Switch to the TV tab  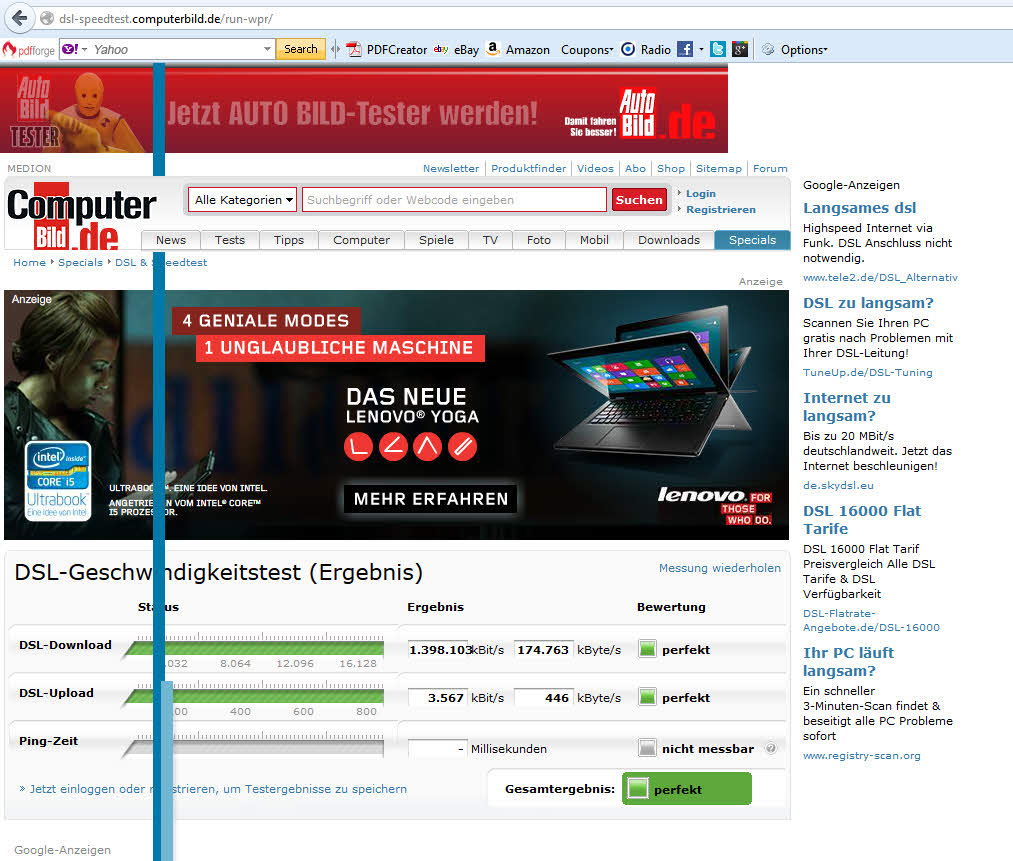tap(490, 240)
